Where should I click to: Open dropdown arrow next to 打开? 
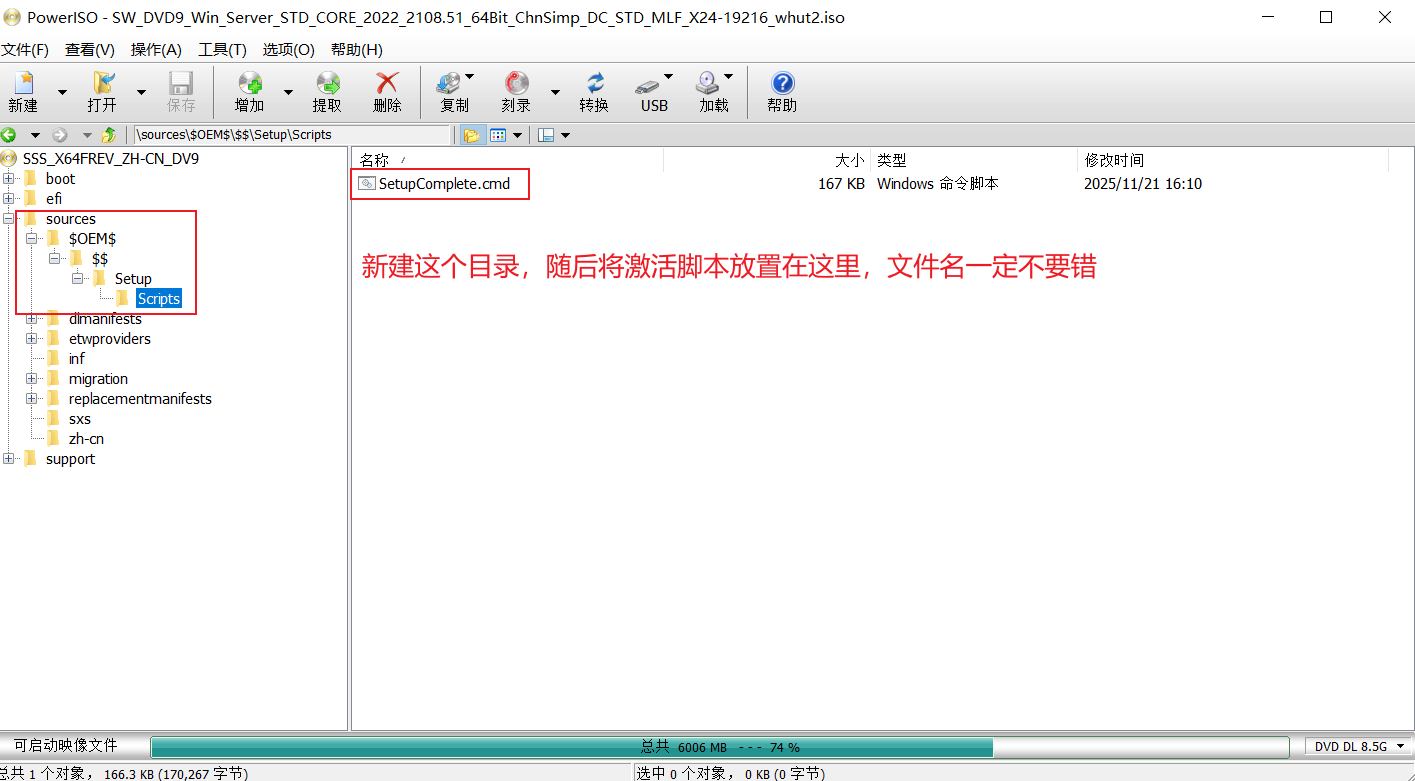coord(141,92)
